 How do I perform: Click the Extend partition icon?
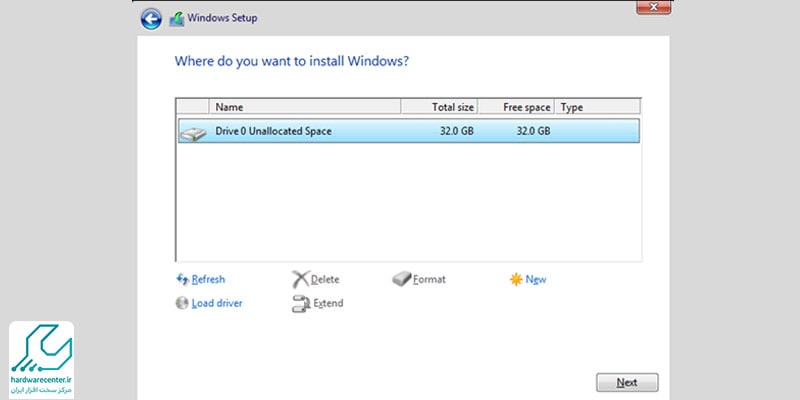click(301, 304)
